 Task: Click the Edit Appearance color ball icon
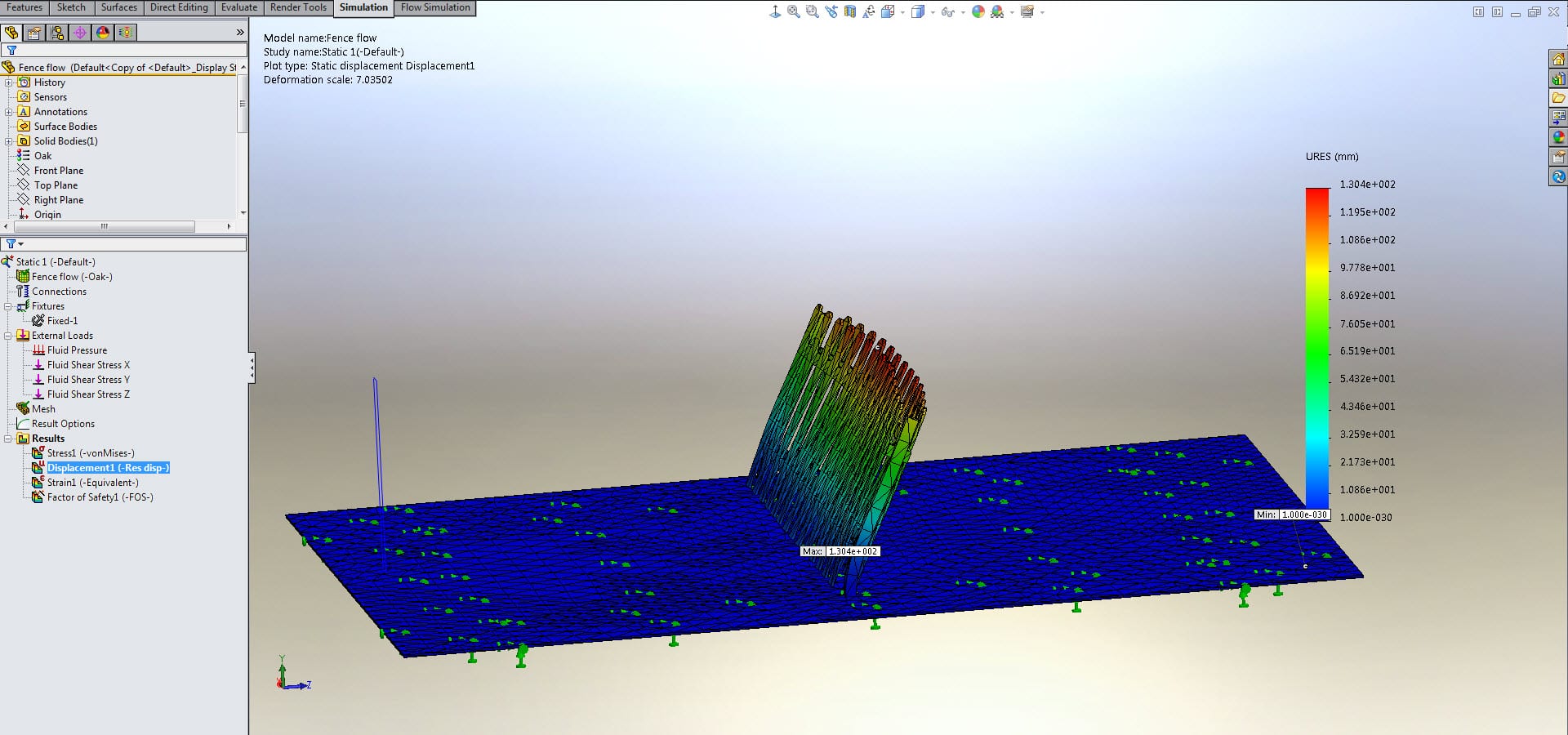click(978, 12)
